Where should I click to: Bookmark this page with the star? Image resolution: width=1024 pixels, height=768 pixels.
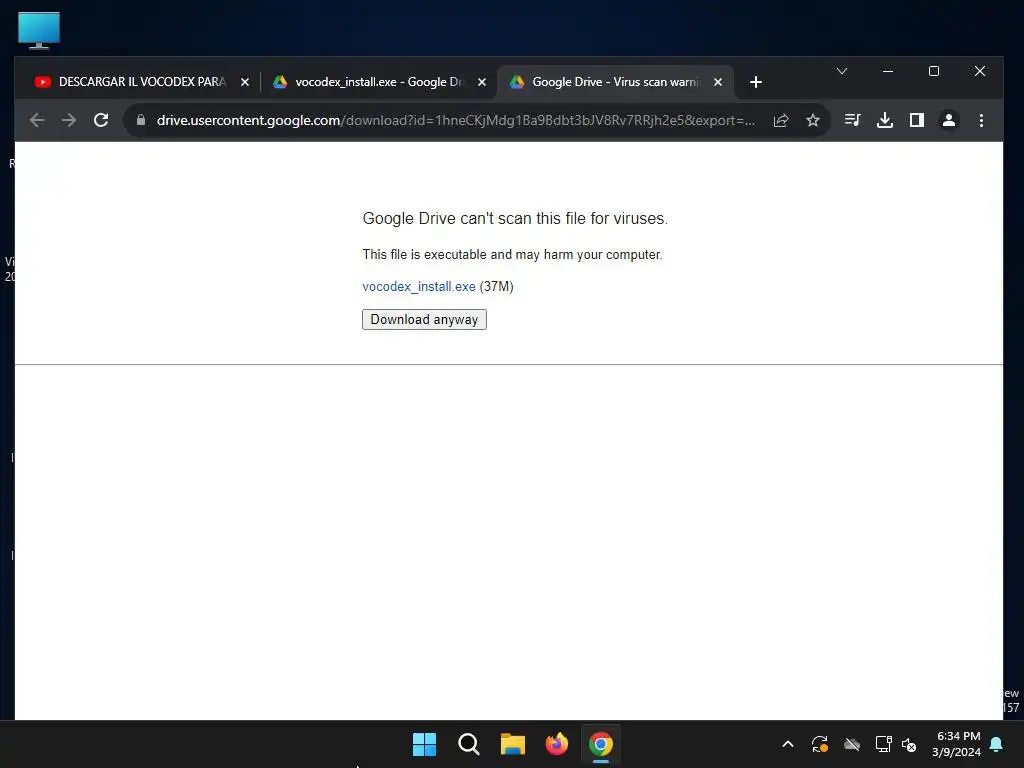pos(812,120)
